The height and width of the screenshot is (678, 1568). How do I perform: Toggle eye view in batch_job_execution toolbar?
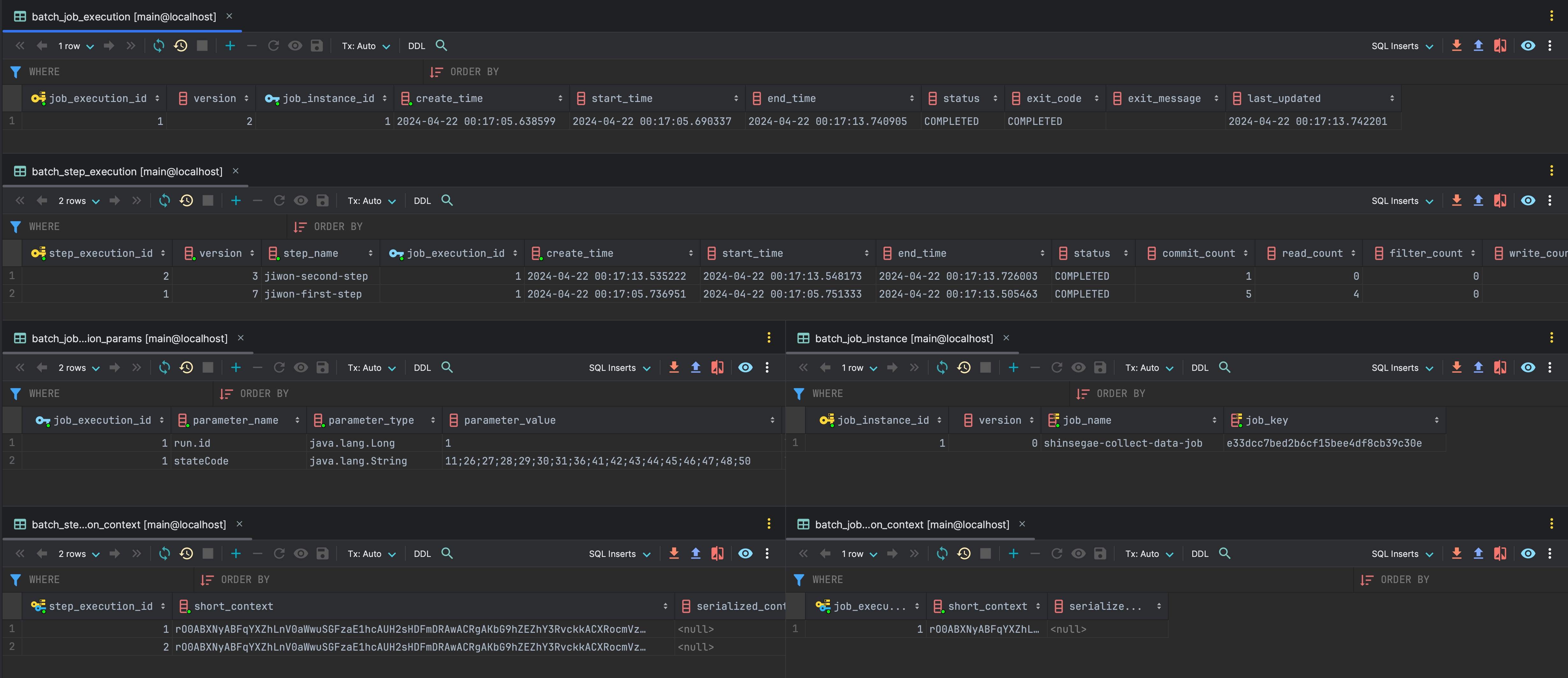pos(1528,46)
